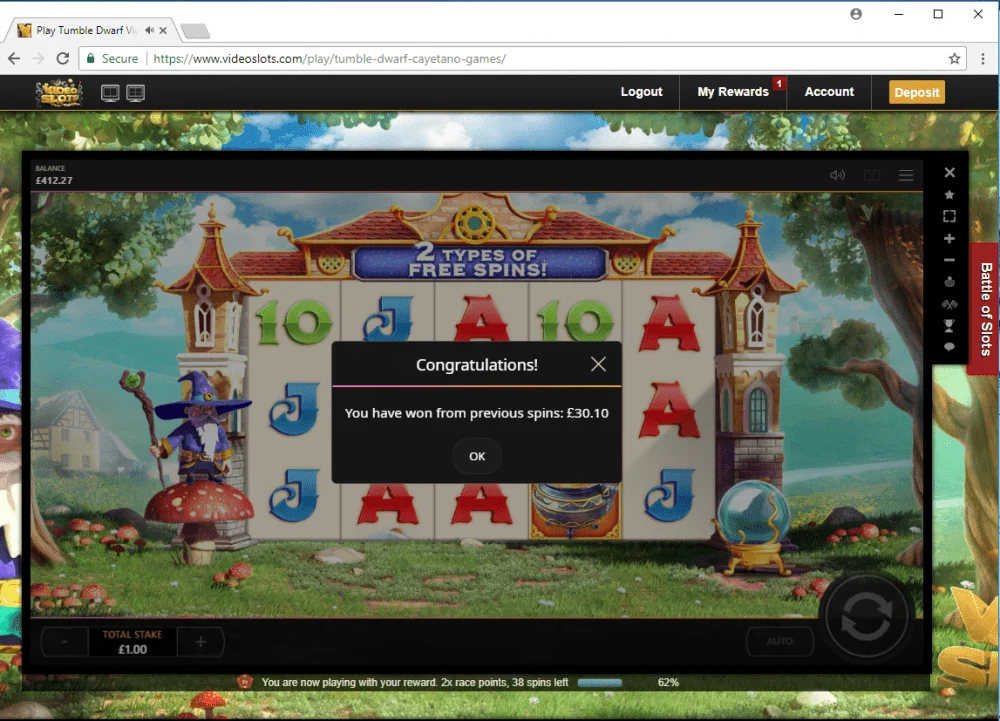The image size is (1000, 721).
Task: View Secure site connection info
Action: (x=112, y=59)
